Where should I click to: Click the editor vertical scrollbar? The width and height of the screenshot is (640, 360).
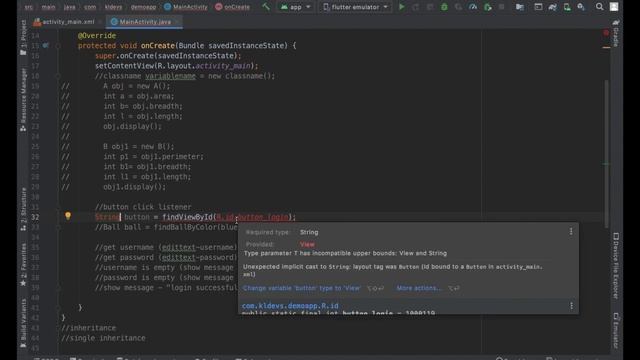607,154
